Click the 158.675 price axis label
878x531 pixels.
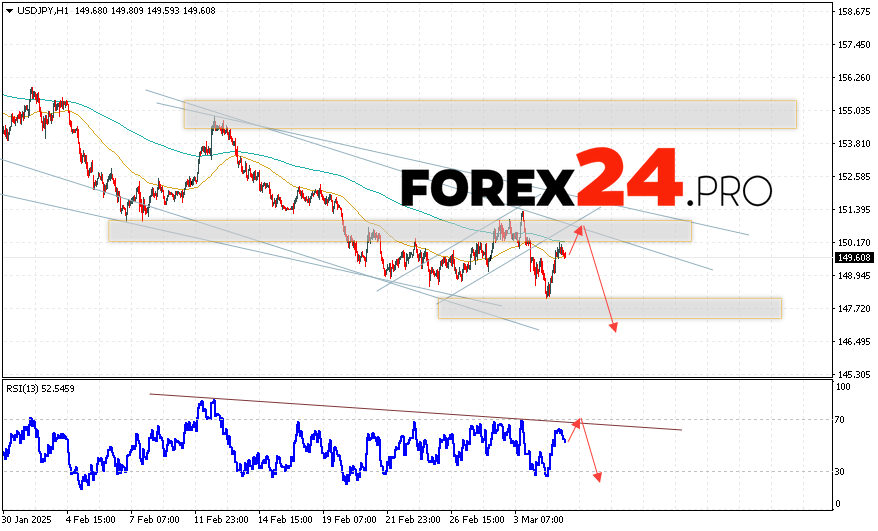tap(852, 12)
